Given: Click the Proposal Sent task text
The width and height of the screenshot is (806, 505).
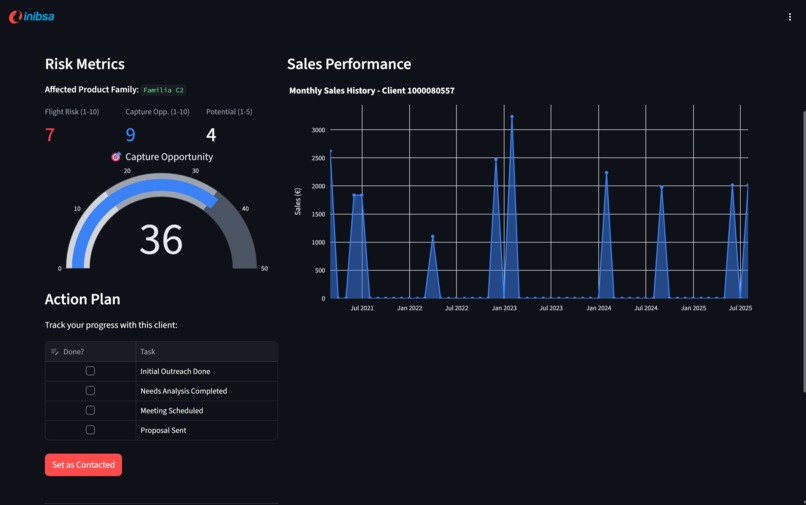Looking at the screenshot, I should pos(163,430).
